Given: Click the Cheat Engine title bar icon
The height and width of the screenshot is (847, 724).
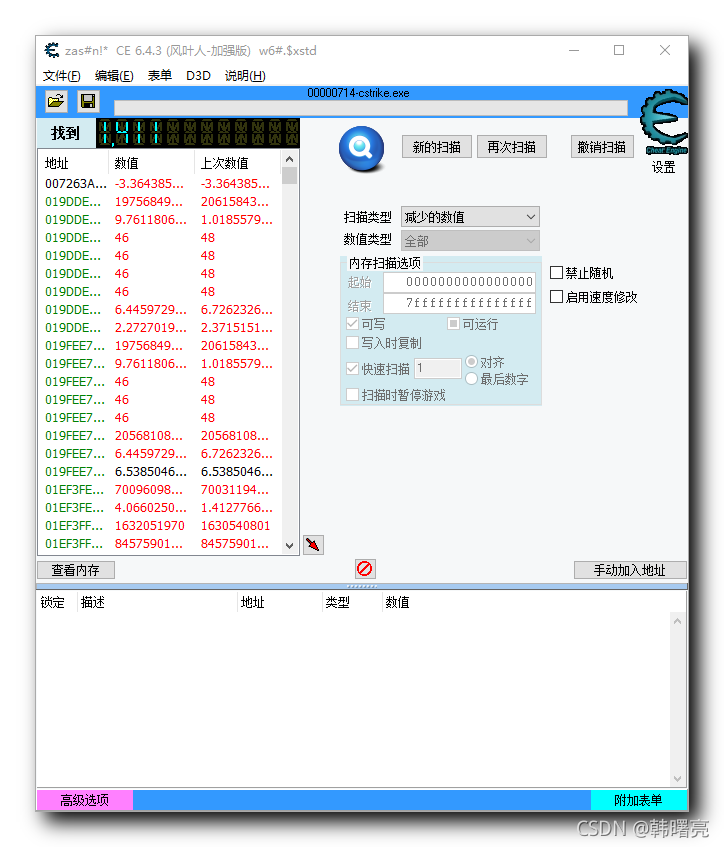Looking at the screenshot, I should [51, 50].
